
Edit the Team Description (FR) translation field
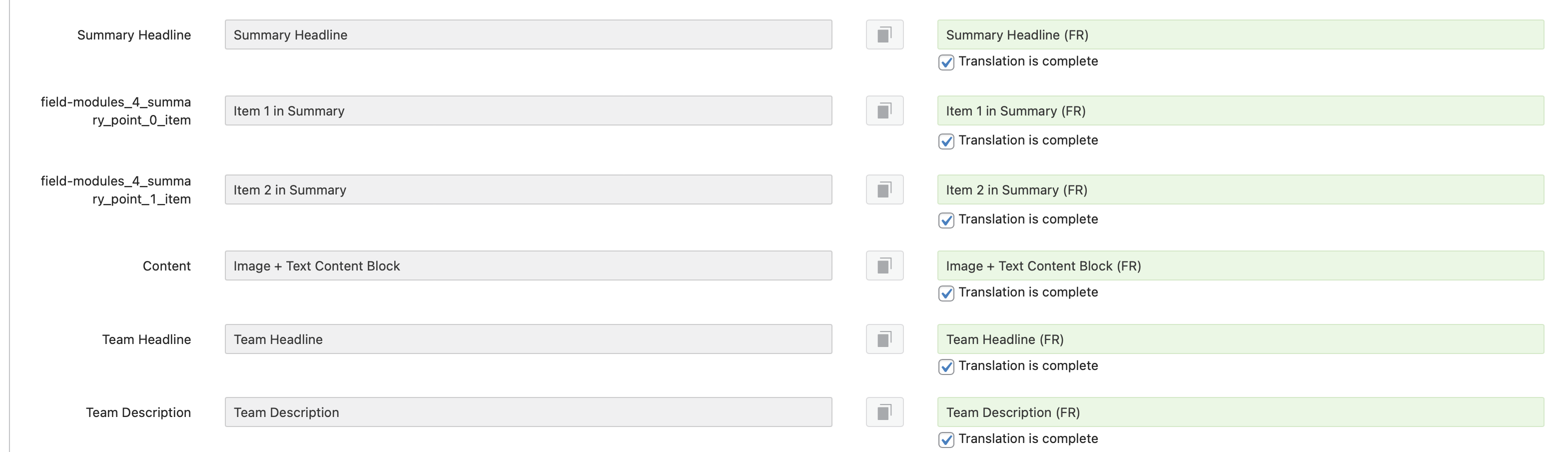1240,412
